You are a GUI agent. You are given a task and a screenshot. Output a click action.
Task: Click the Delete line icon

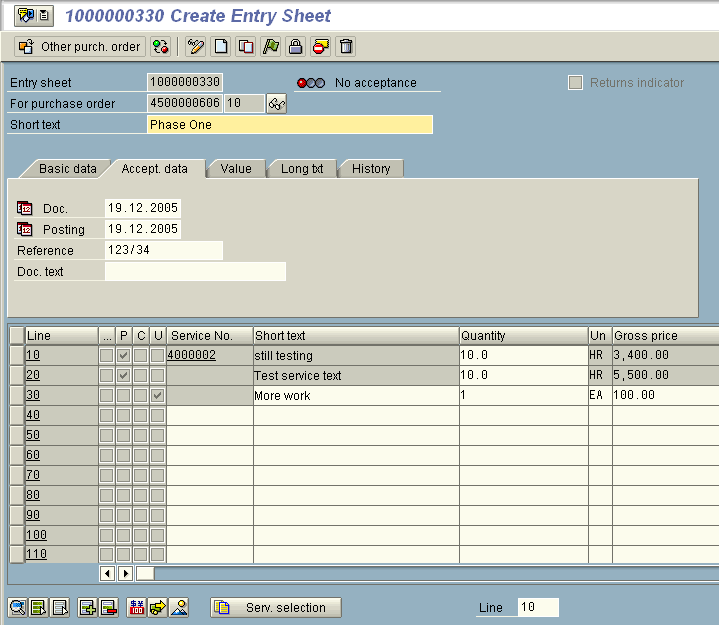(108, 608)
